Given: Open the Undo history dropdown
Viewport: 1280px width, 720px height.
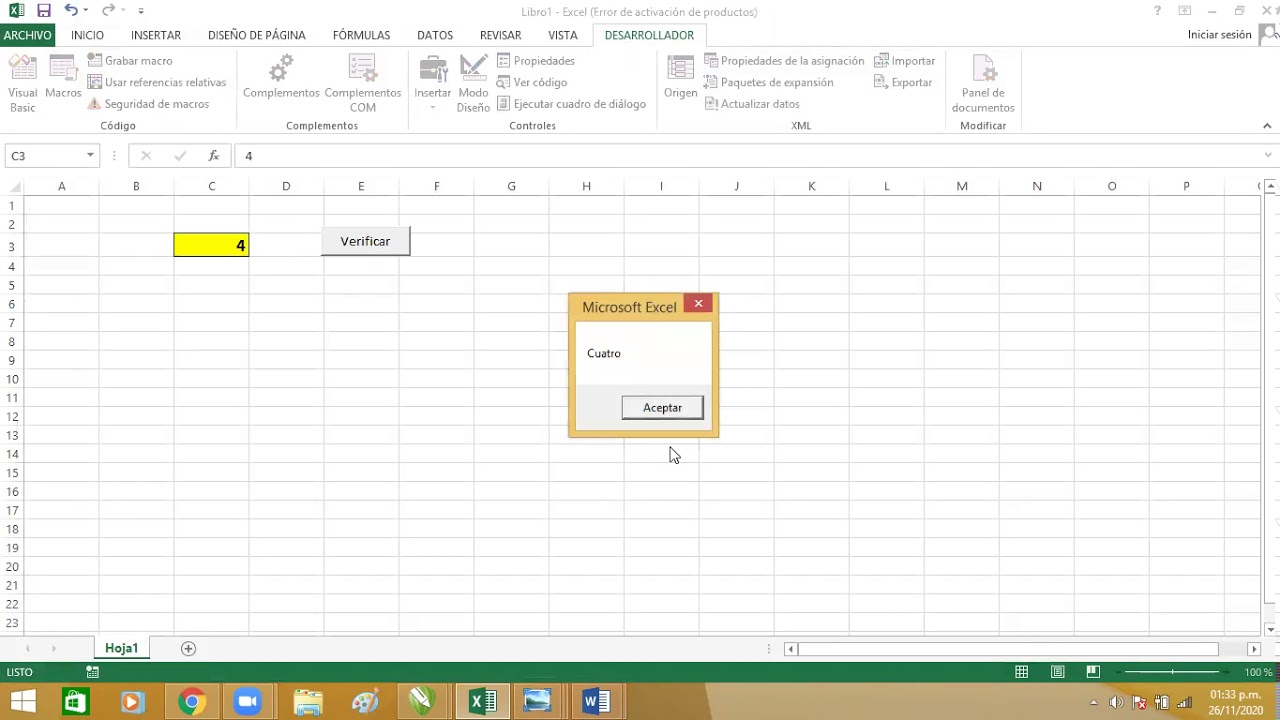Looking at the screenshot, I should click(86, 11).
